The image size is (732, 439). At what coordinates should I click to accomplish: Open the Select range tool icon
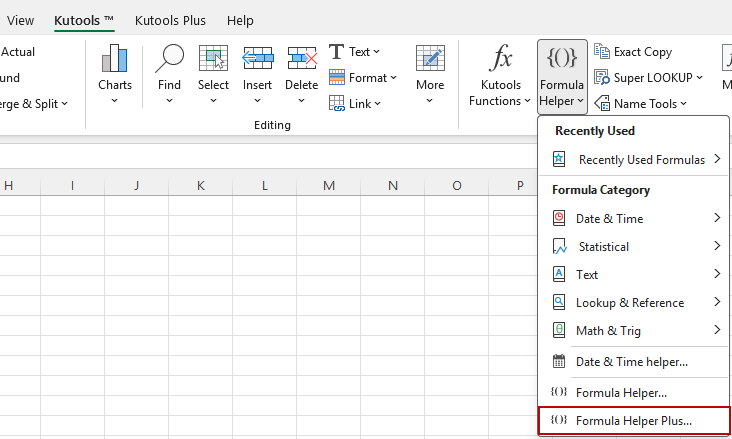[213, 58]
